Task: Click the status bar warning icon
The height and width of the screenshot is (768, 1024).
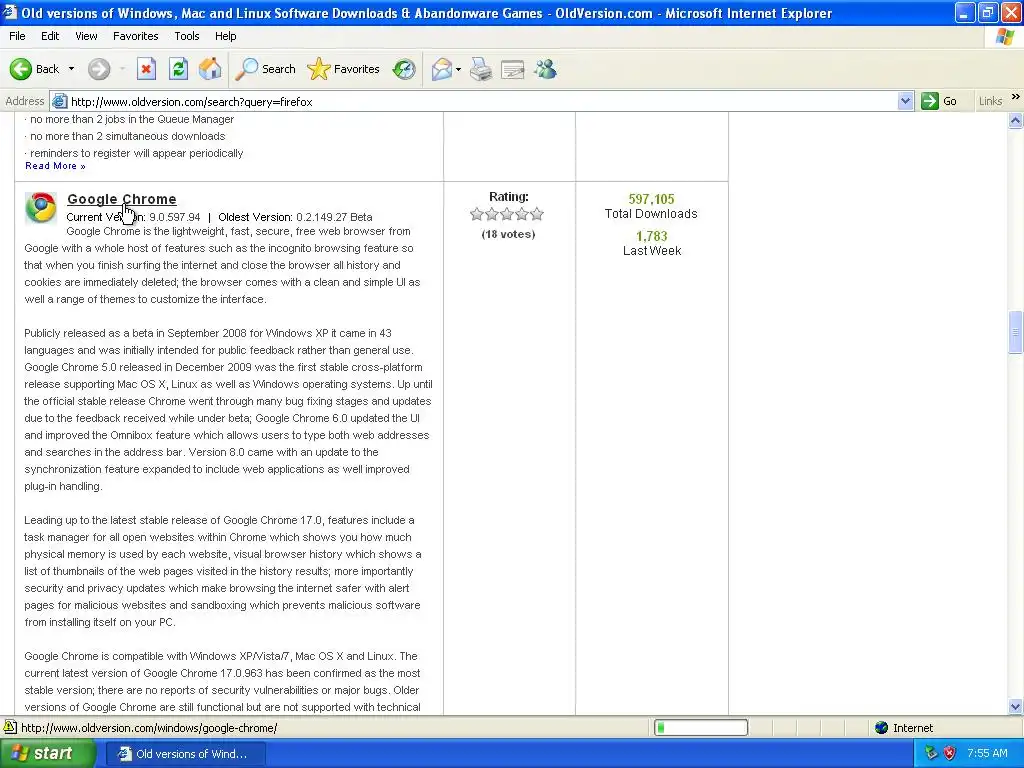Action: pyautogui.click(x=10, y=727)
